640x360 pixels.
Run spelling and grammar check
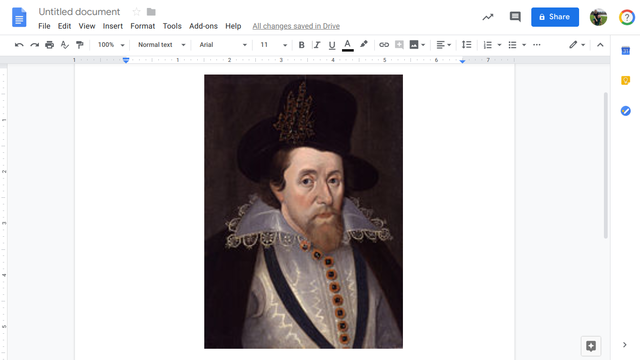[64, 45]
